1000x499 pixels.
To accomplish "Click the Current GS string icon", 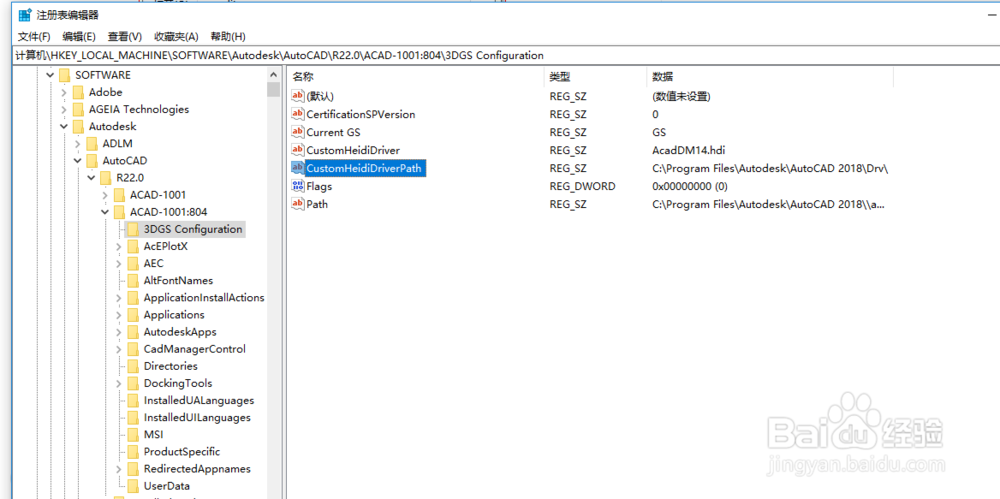I will coord(298,132).
